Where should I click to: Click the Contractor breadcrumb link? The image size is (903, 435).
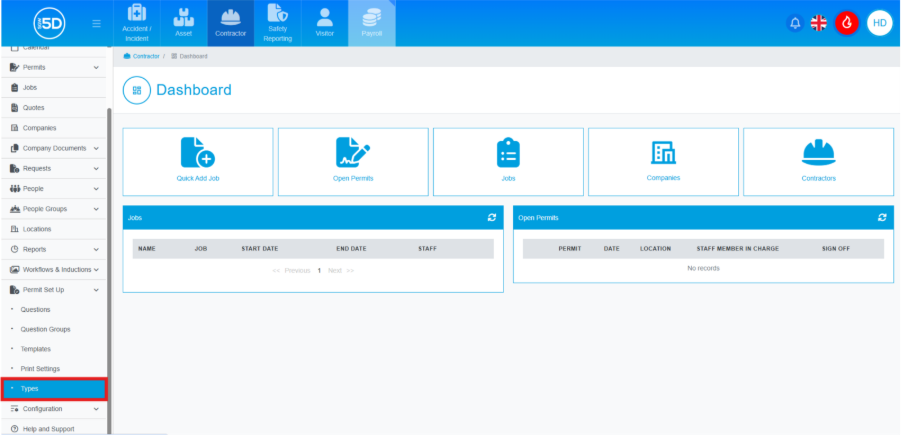(x=146, y=56)
